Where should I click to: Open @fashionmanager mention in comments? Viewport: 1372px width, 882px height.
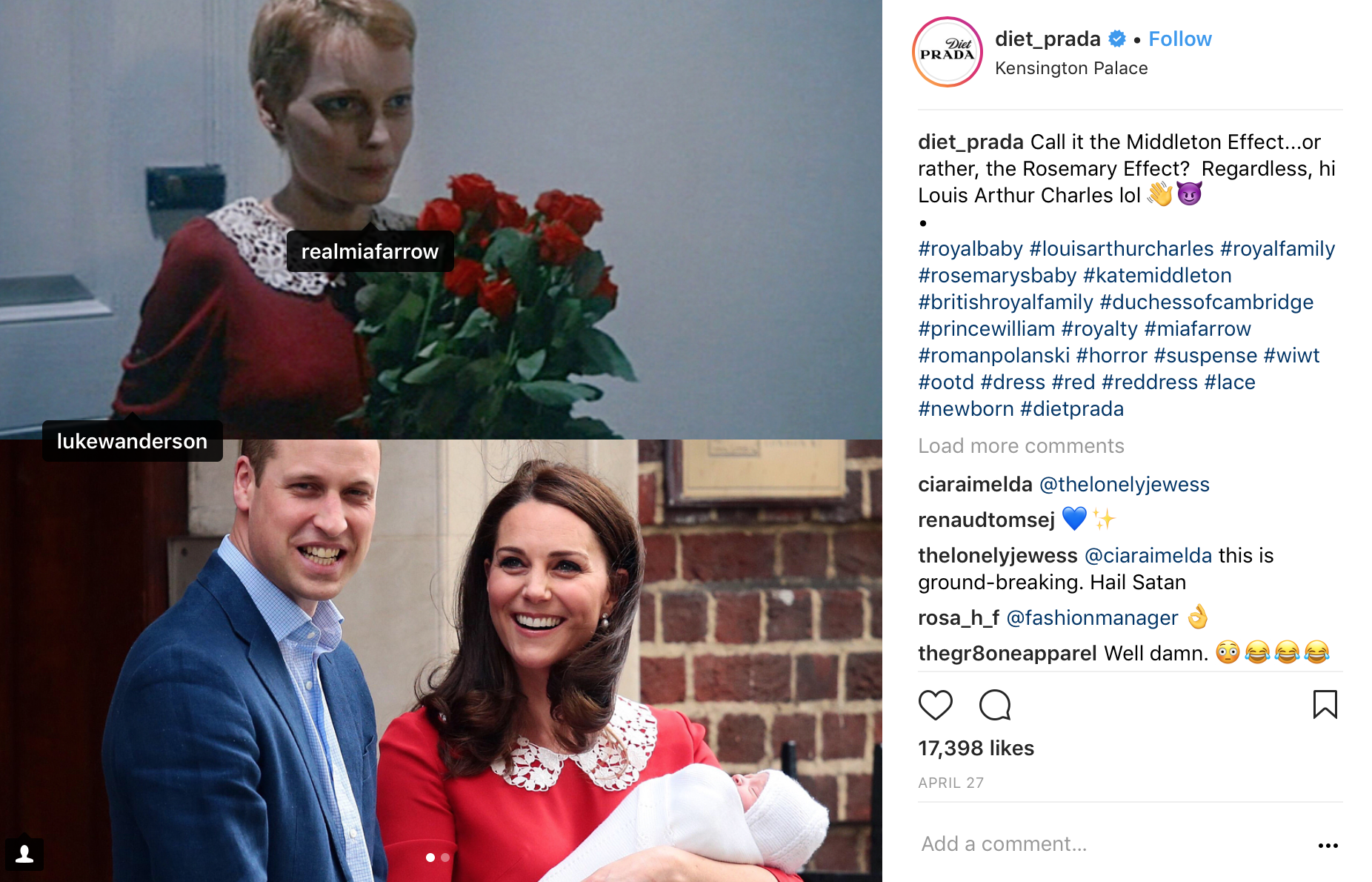click(1092, 618)
